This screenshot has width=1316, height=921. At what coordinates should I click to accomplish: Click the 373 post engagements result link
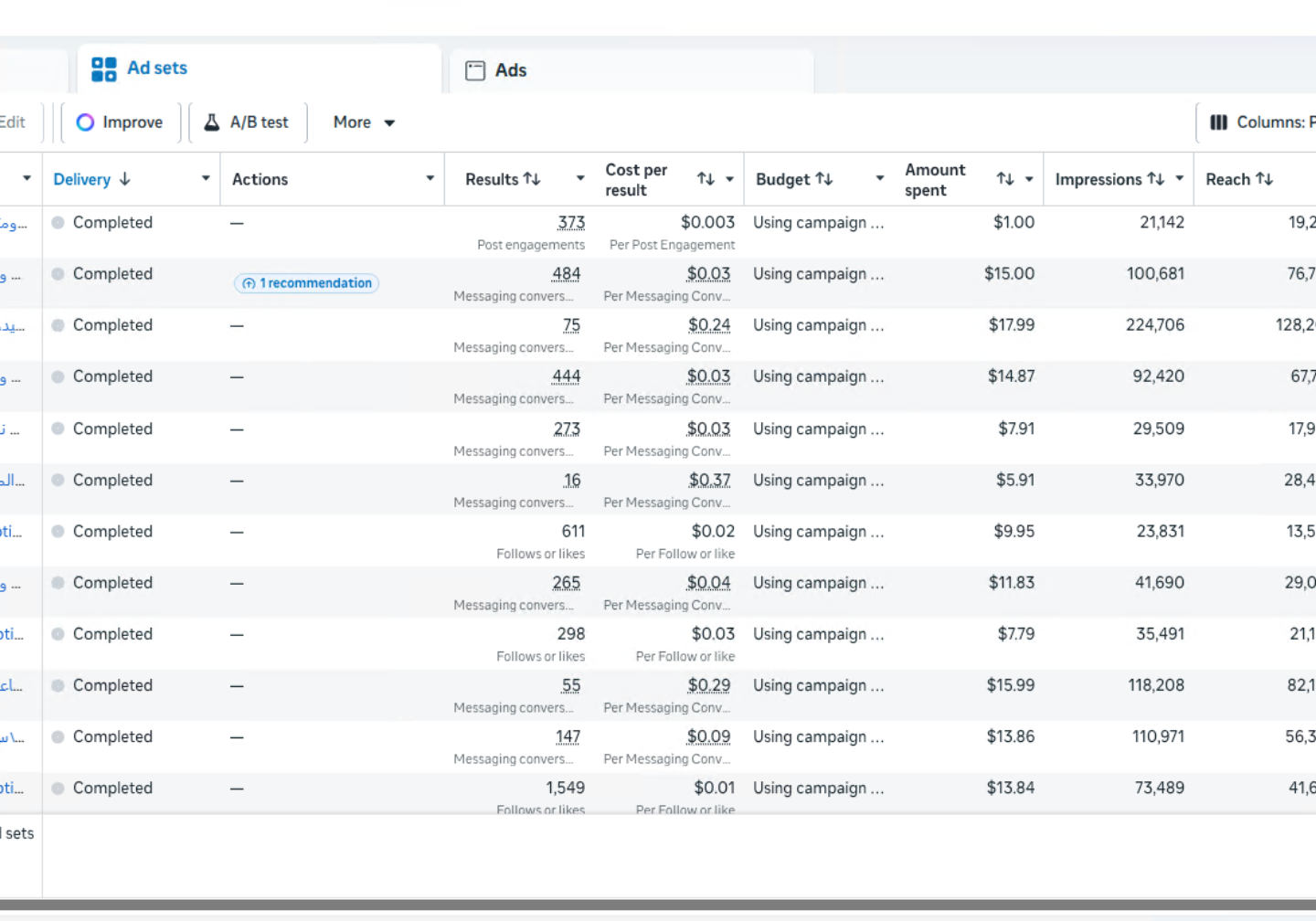pos(571,223)
